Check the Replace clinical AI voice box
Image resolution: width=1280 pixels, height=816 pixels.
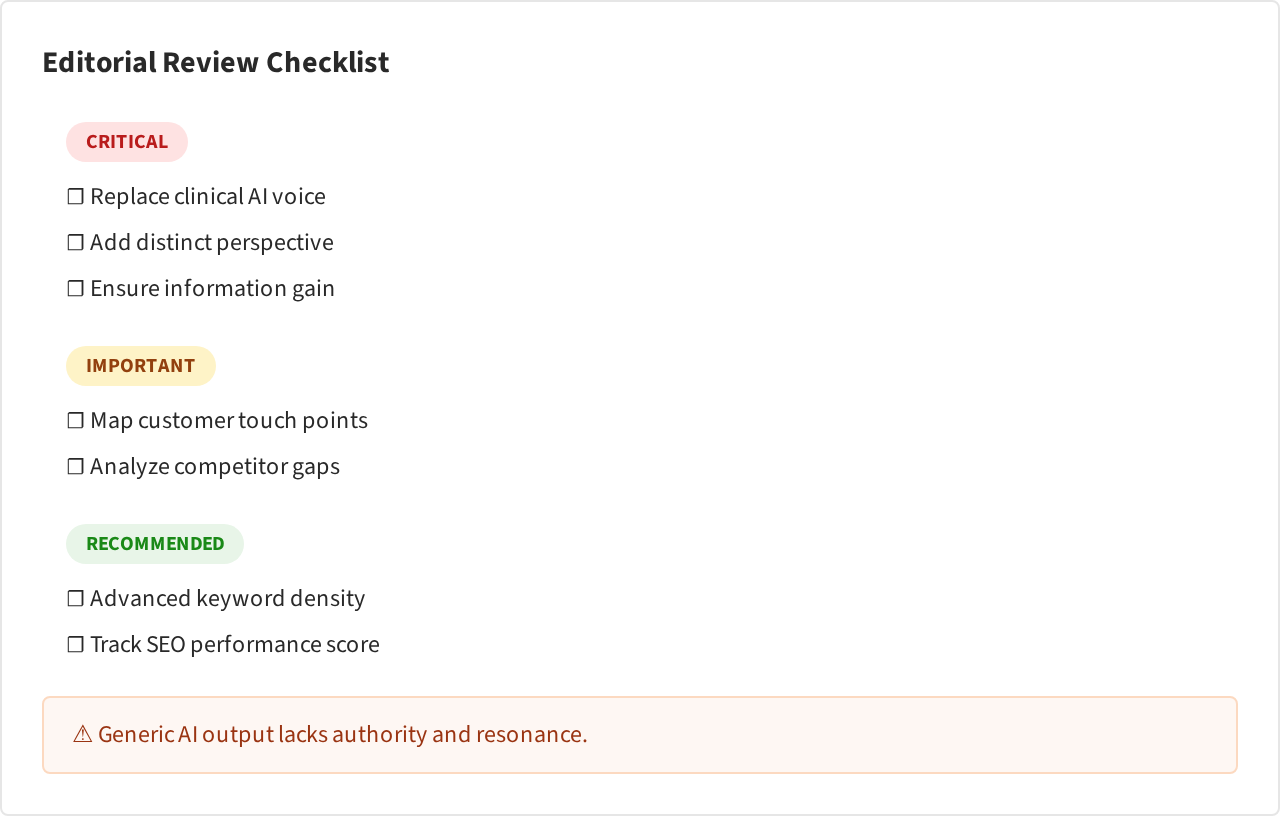(x=75, y=197)
